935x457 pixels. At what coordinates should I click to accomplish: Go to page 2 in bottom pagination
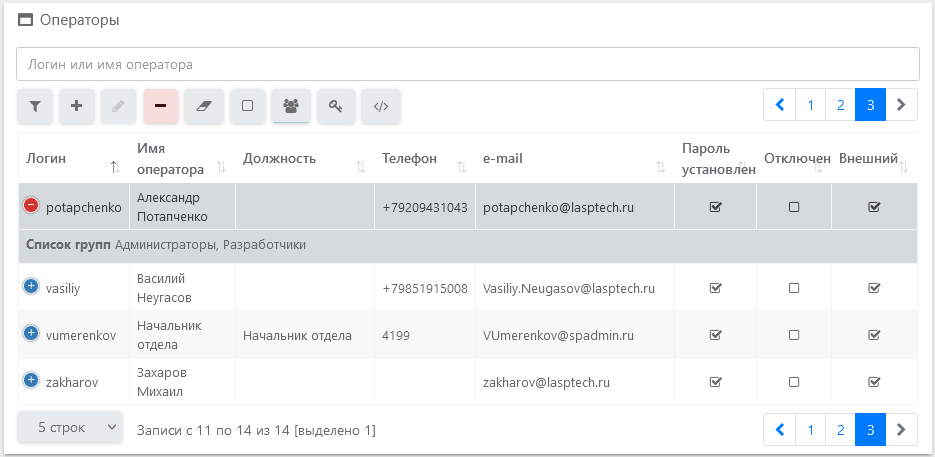840,429
